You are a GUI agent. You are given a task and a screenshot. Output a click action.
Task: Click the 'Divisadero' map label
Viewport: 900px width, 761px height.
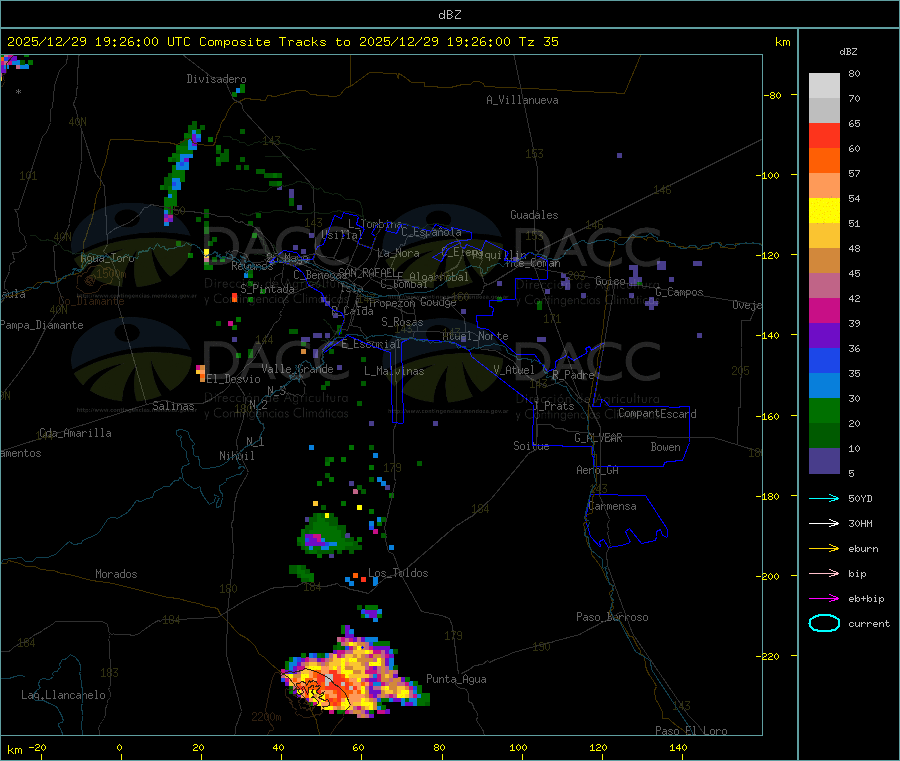[216, 79]
